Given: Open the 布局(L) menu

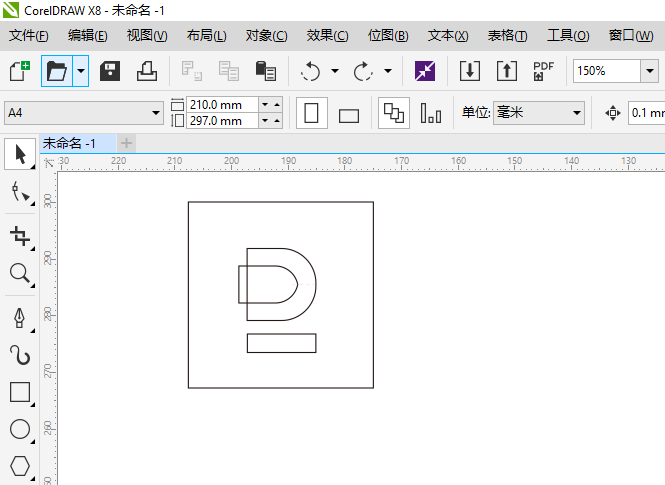Looking at the screenshot, I should pyautogui.click(x=207, y=36).
